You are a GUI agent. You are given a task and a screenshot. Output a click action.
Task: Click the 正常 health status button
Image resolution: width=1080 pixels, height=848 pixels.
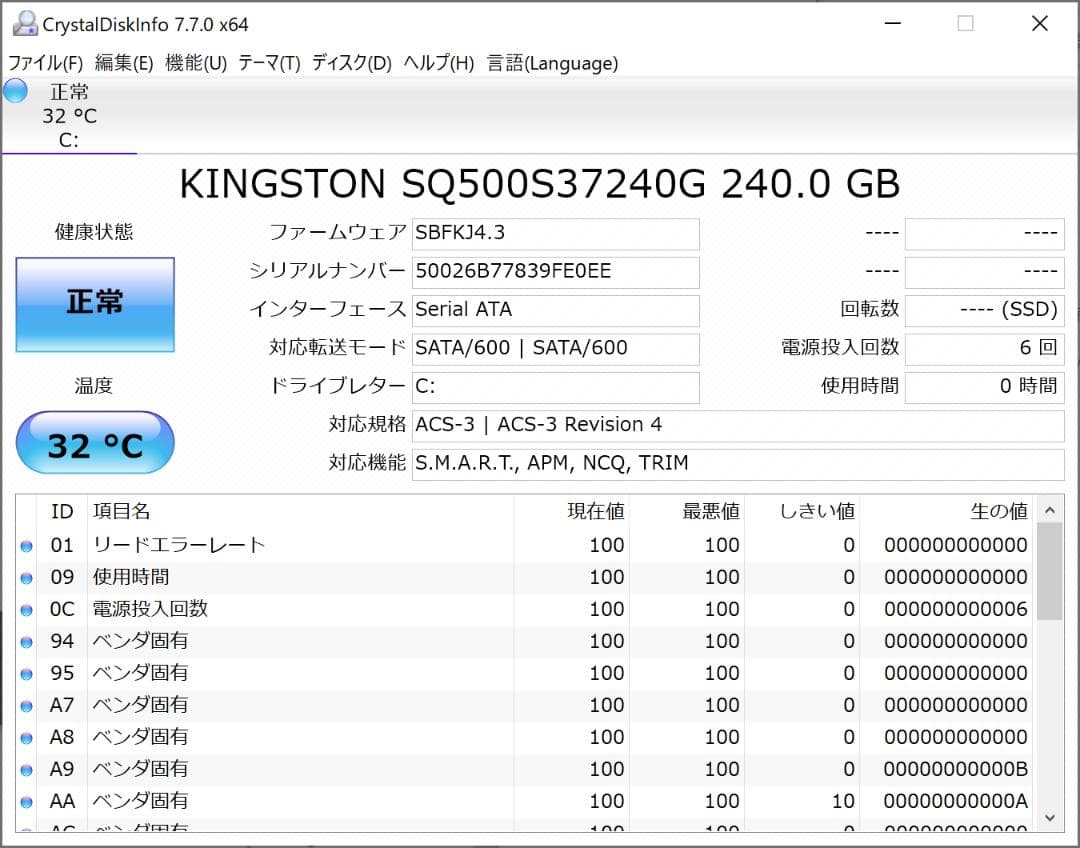[x=95, y=305]
